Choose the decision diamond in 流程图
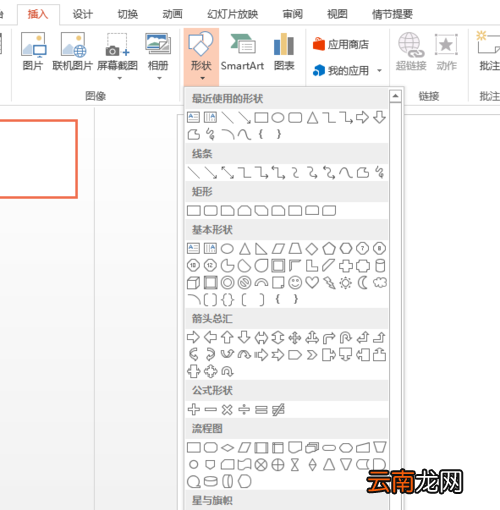 click(x=228, y=448)
